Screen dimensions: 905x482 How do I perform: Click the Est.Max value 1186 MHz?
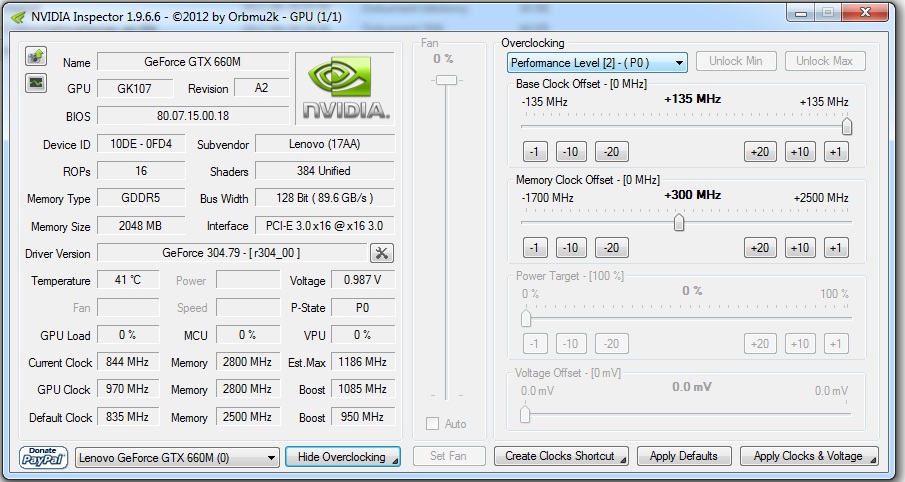click(363, 362)
